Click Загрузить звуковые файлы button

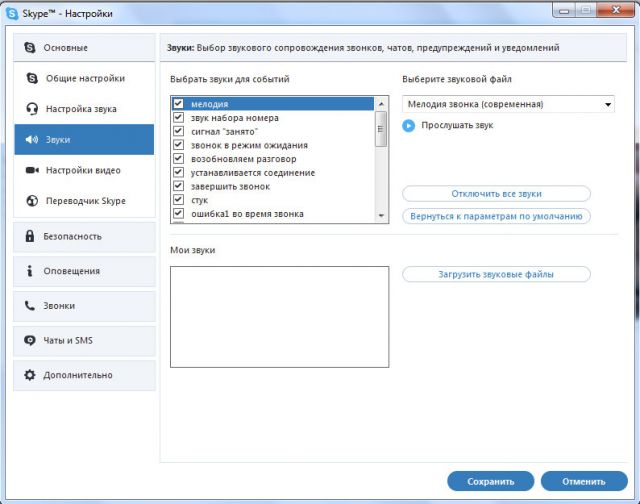(496, 274)
